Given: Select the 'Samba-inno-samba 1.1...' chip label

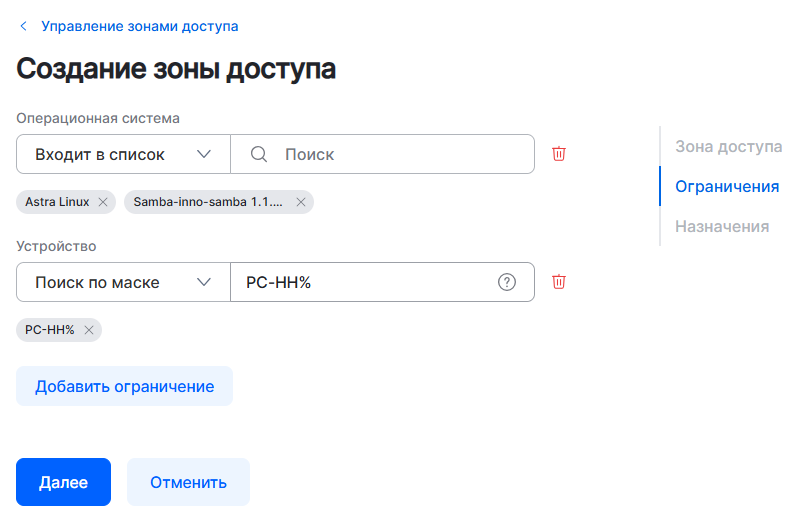Looking at the screenshot, I should coord(208,202).
